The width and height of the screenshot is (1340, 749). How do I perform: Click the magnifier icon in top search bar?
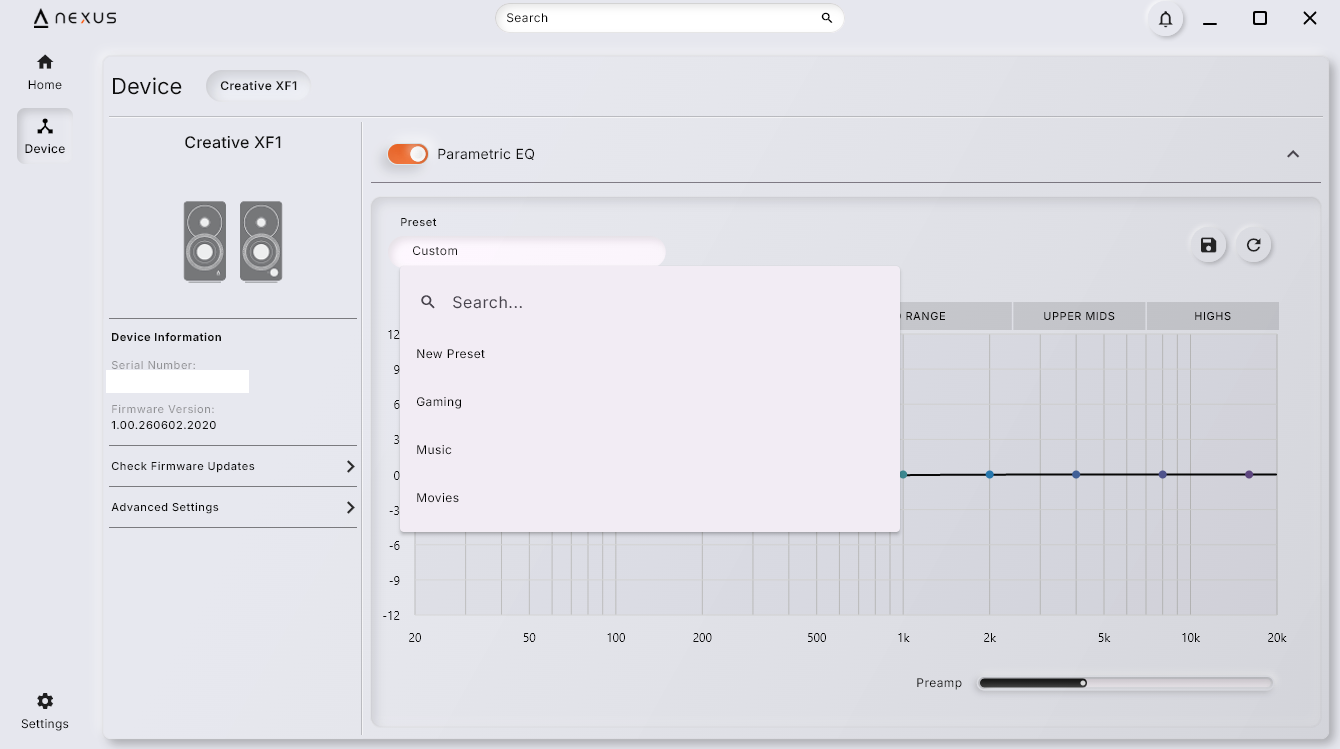coord(827,18)
